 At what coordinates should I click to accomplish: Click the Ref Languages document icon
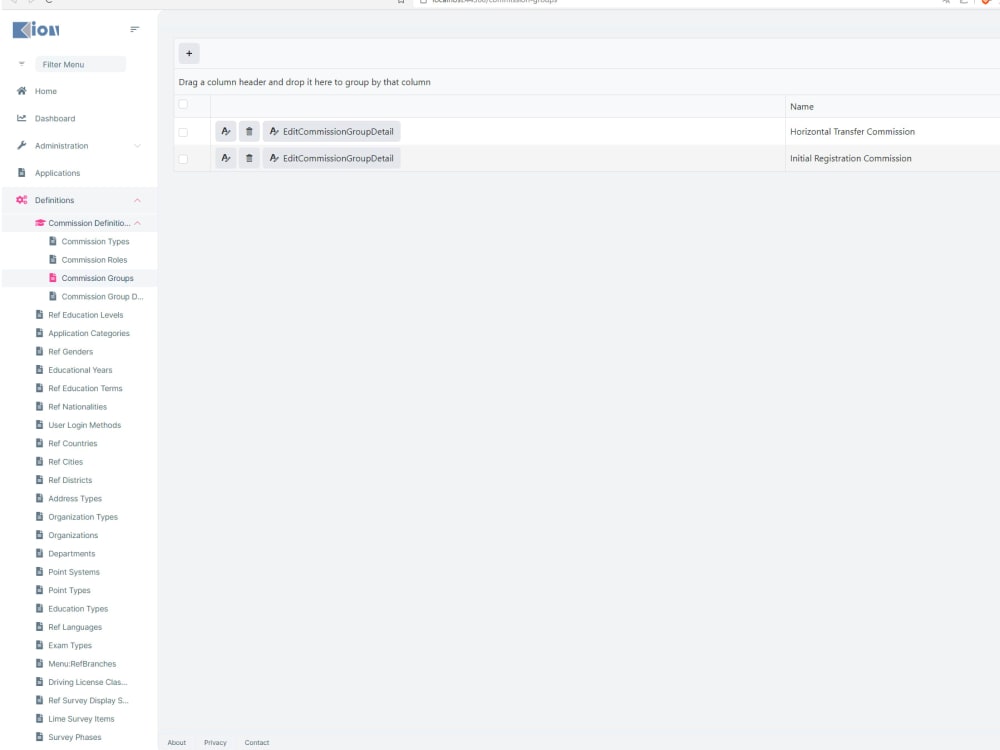(40, 627)
